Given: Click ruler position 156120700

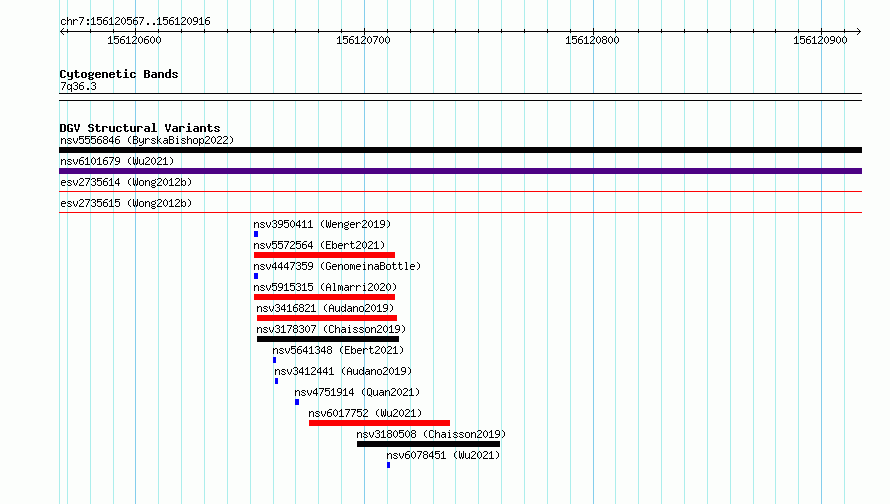Looking at the screenshot, I should click(x=363, y=40).
